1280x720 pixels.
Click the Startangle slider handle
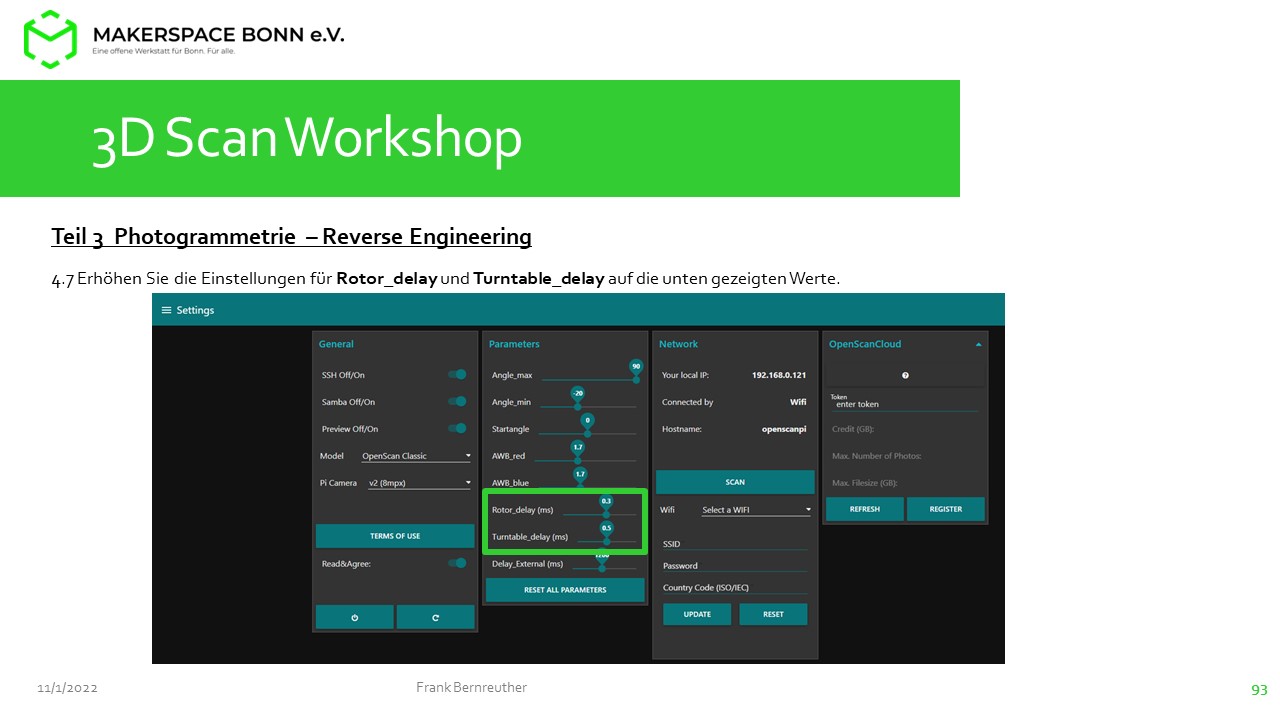pyautogui.click(x=587, y=433)
